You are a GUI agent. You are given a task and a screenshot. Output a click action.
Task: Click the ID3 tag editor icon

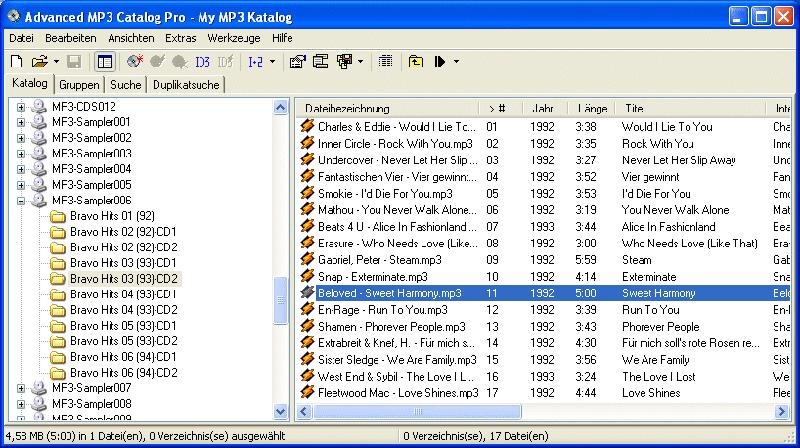[203, 62]
